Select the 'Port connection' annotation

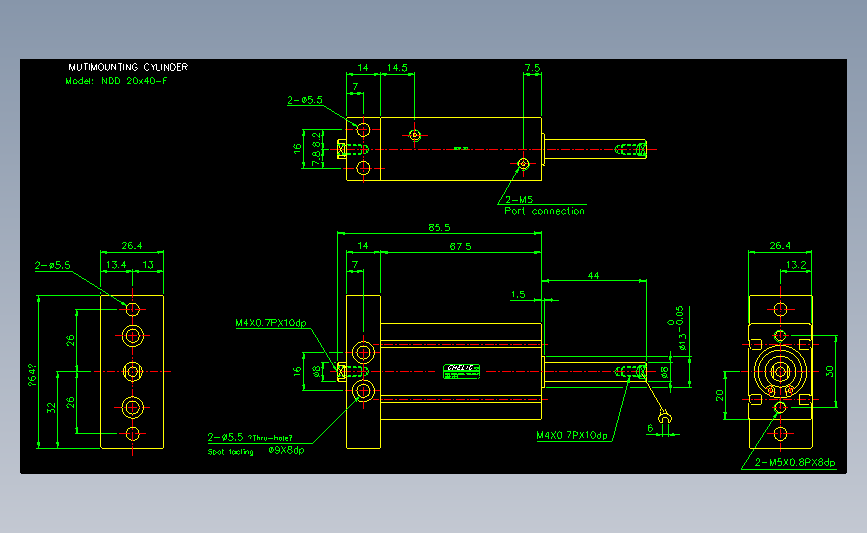[x=544, y=211]
